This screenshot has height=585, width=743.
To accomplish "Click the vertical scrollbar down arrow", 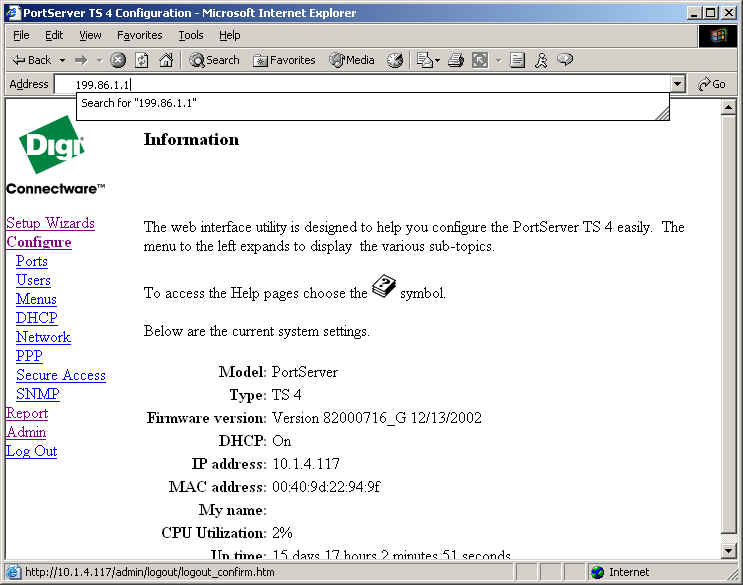I will [x=728, y=551].
